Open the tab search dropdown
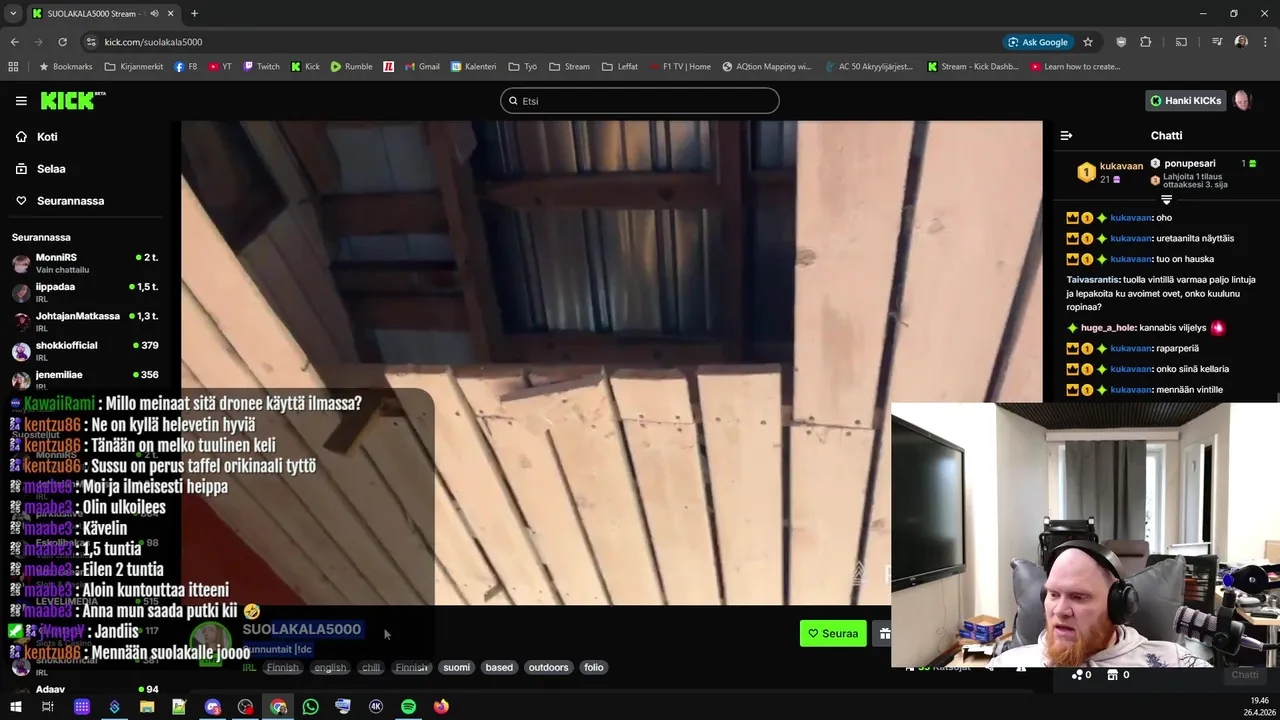This screenshot has width=1280, height=720. point(13,14)
